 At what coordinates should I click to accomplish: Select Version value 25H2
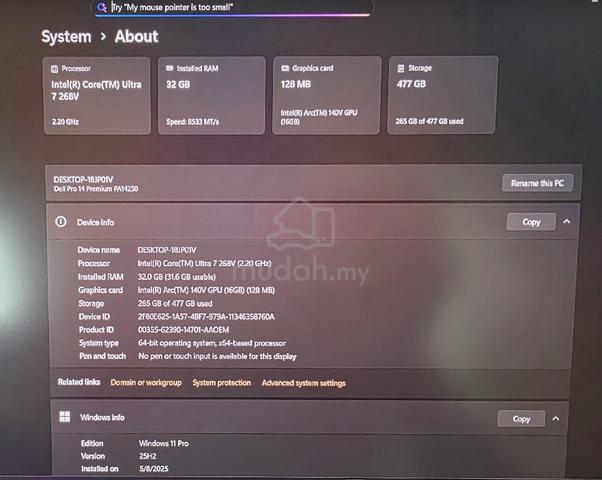coord(148,456)
